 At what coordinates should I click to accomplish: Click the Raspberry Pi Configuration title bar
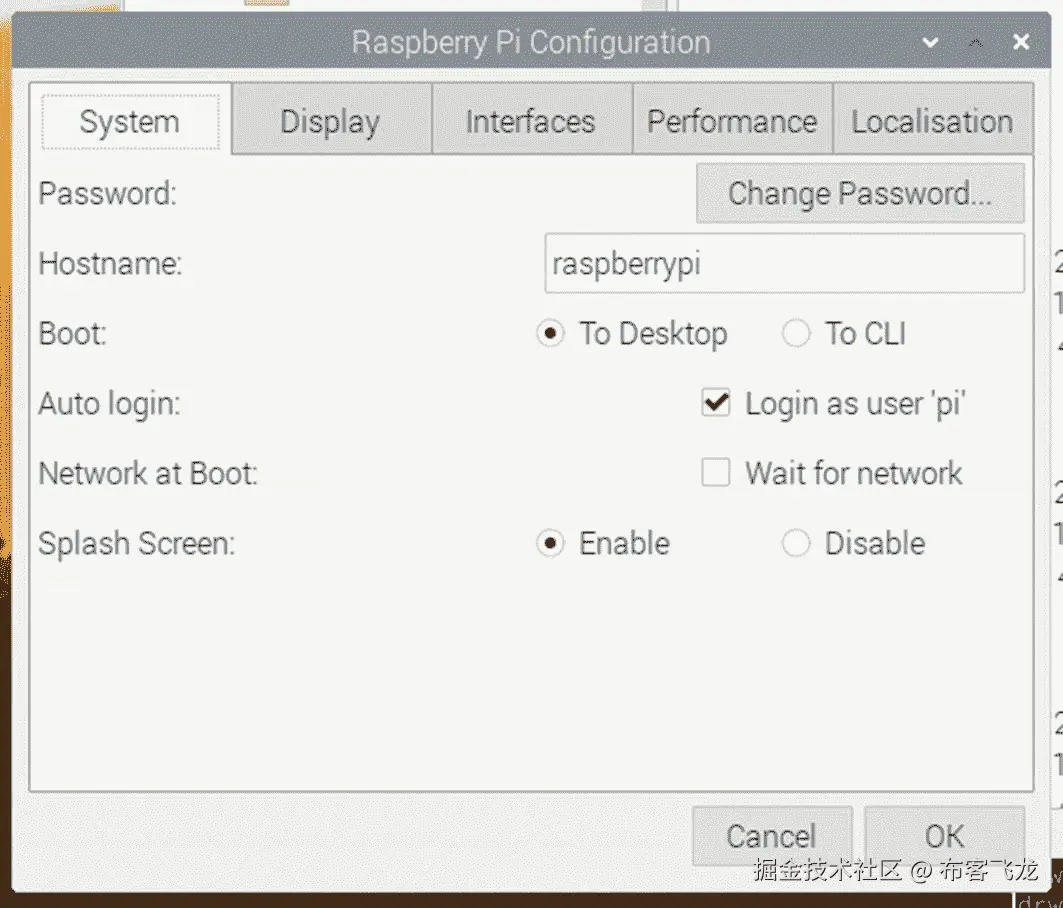(530, 43)
